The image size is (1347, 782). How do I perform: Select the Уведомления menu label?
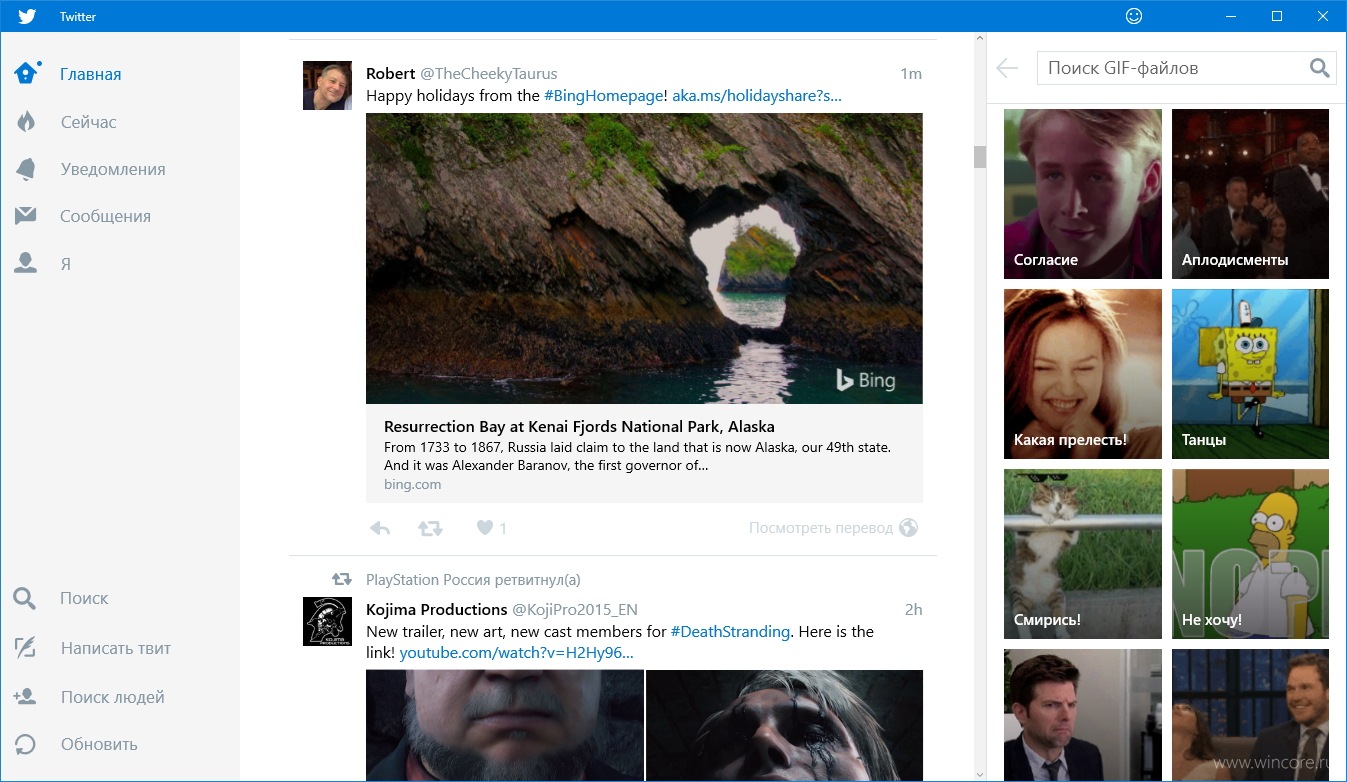coord(113,169)
